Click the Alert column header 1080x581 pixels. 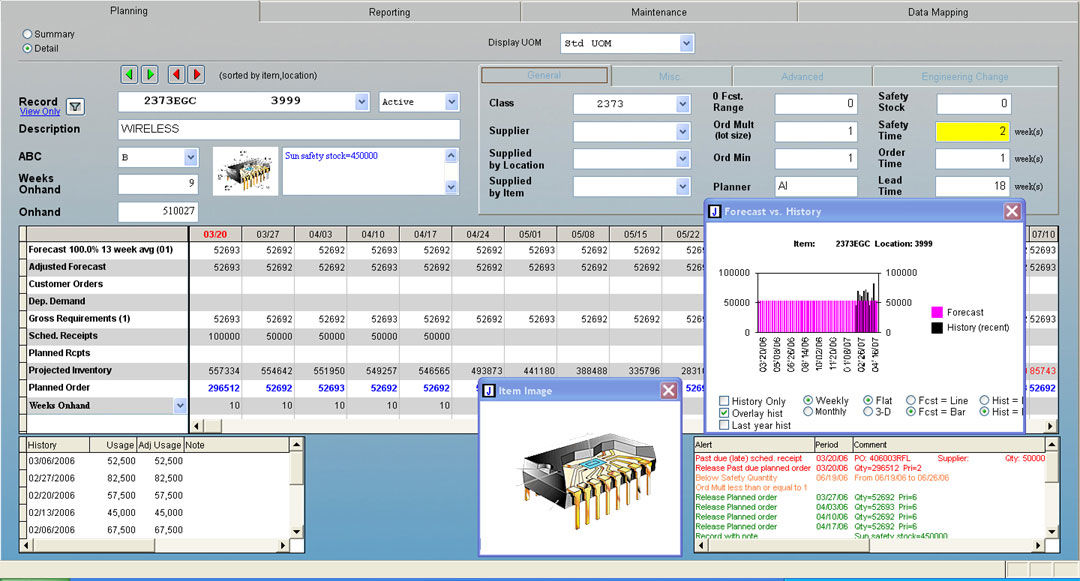click(754, 445)
